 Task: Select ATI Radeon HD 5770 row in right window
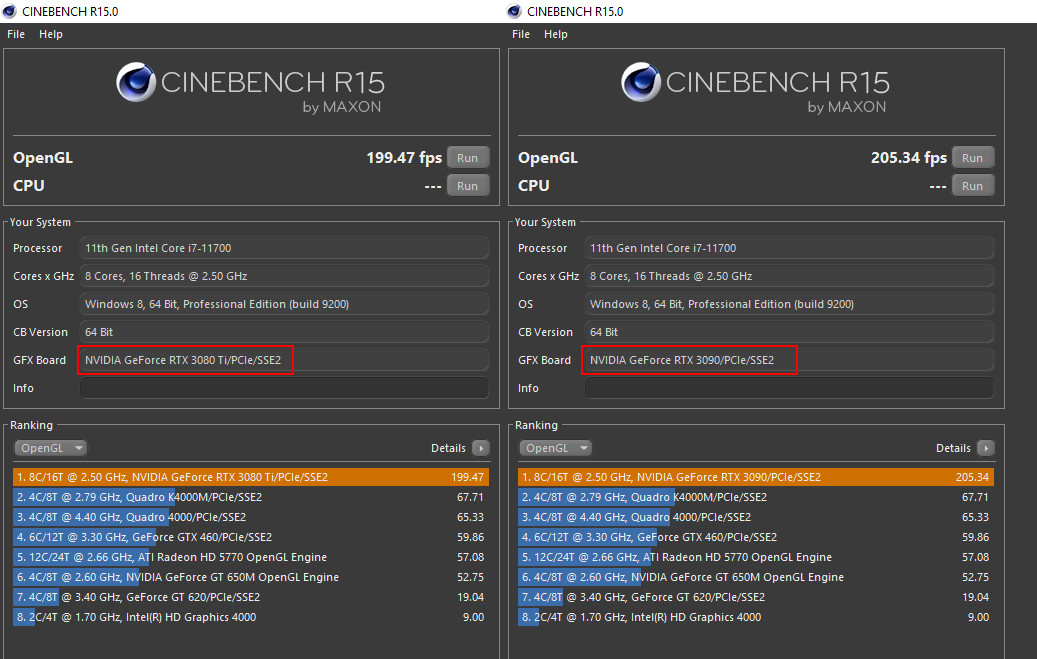[756, 557]
